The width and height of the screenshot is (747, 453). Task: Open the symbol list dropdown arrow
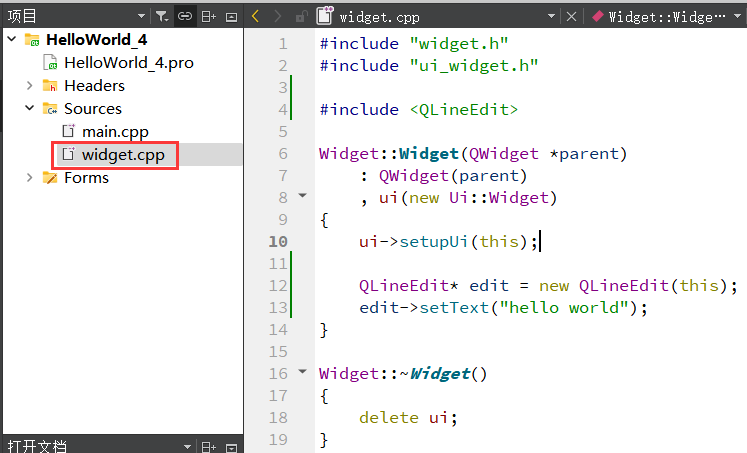click(x=737, y=16)
